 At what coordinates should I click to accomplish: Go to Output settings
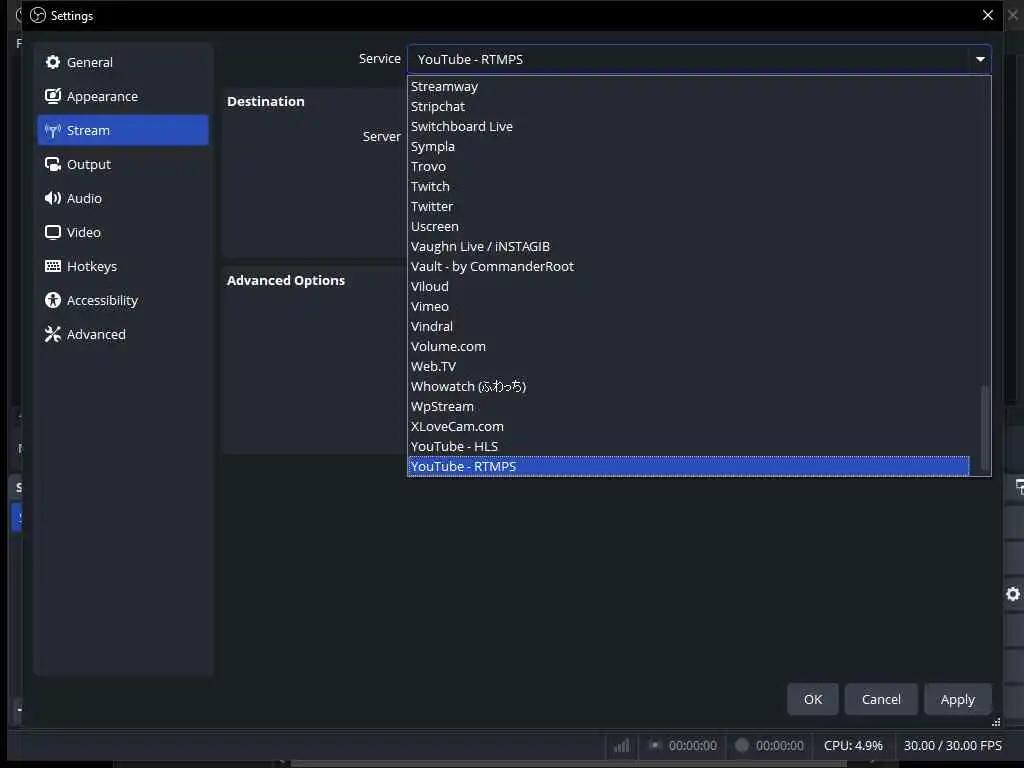123,164
